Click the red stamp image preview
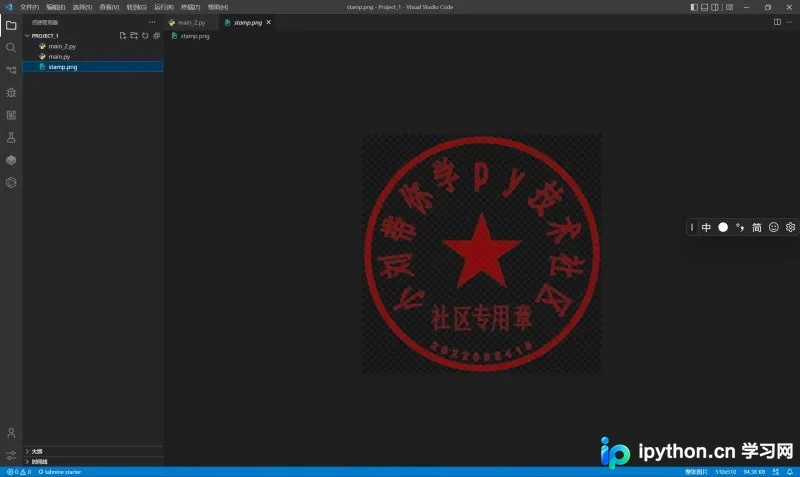The height and width of the screenshot is (477, 800). tap(482, 254)
